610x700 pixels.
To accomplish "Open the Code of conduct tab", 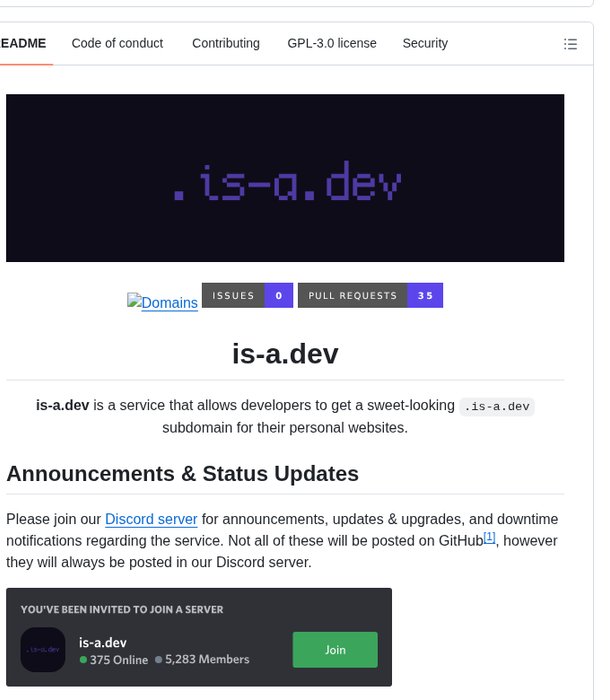I will coord(117,43).
